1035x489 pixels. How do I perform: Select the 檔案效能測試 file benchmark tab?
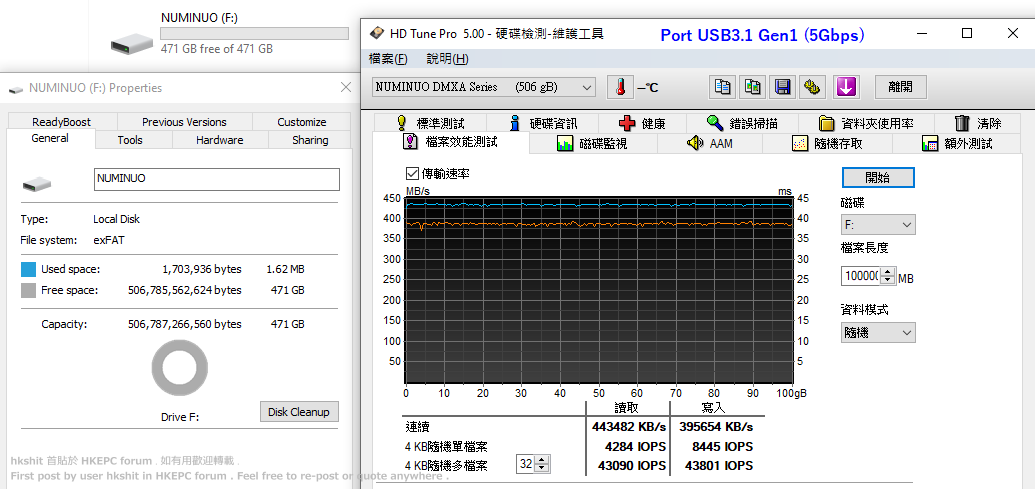pos(451,142)
